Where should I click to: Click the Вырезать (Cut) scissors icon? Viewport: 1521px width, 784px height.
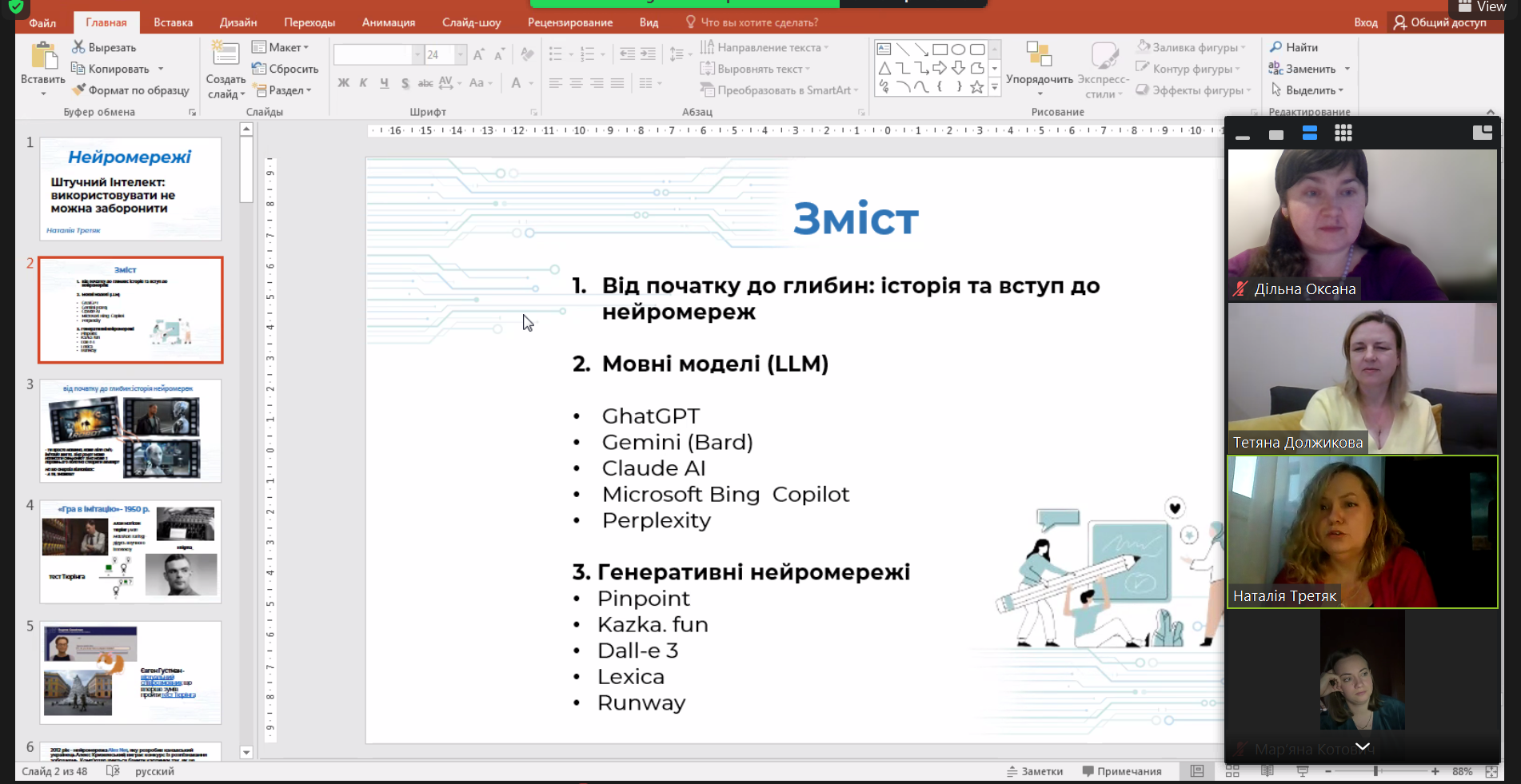click(78, 47)
